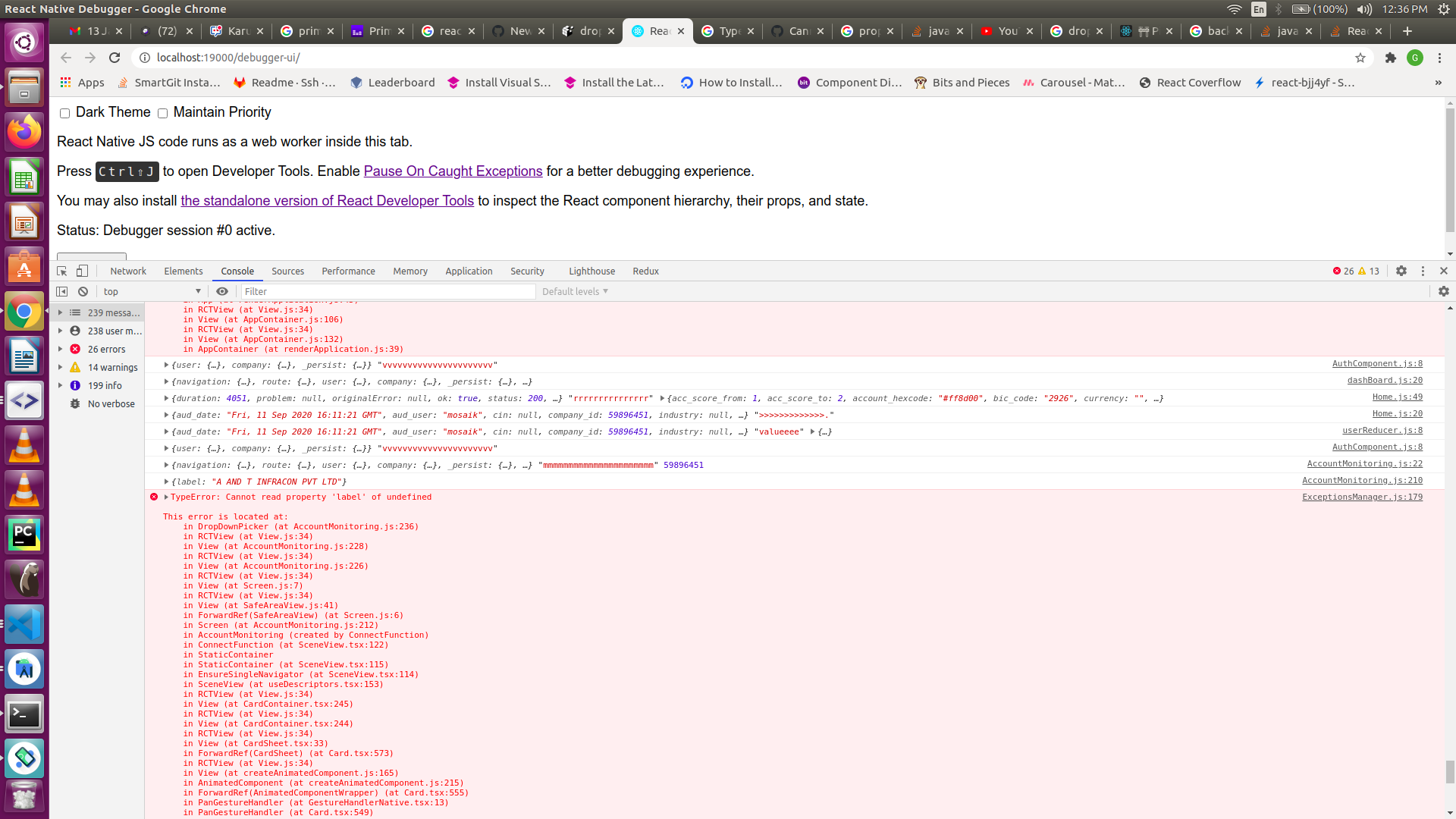Expand the TypeError 'label' of undefined error
Viewport: 1456px width, 819px height.
[x=165, y=497]
